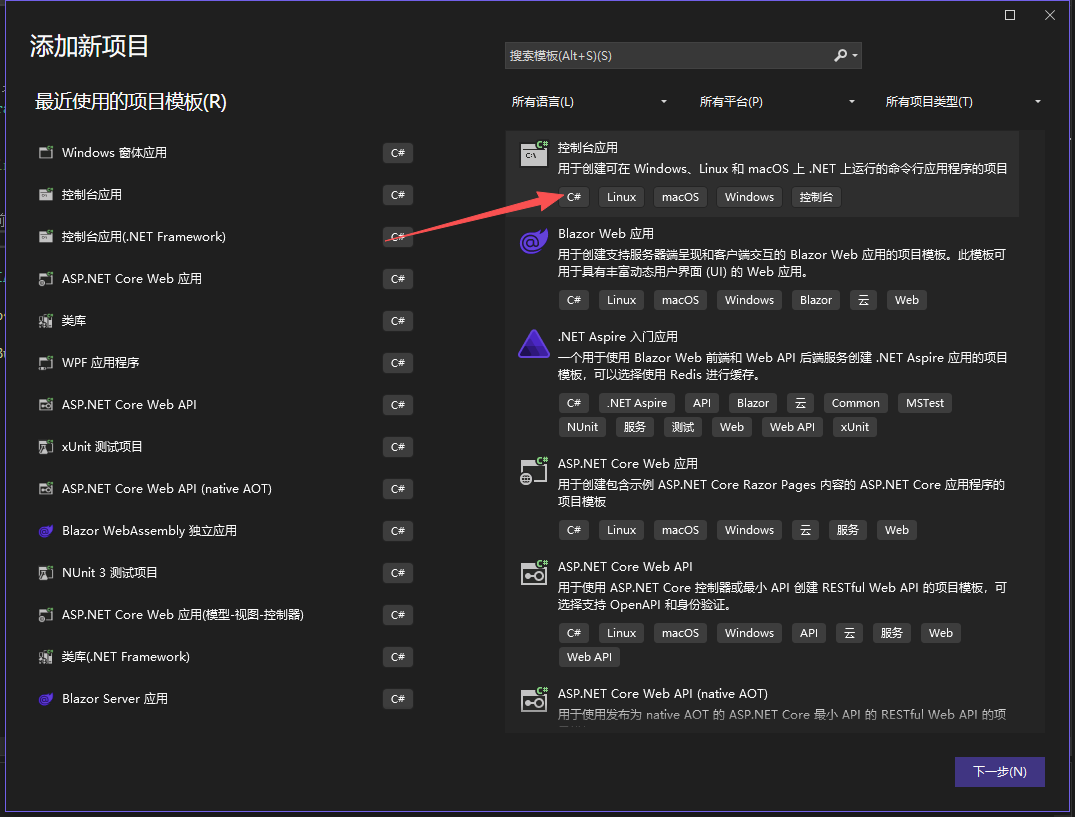Click the Blazor WebAssembly 独立应用 icon
Image resolution: width=1075 pixels, height=817 pixels.
click(x=46, y=531)
